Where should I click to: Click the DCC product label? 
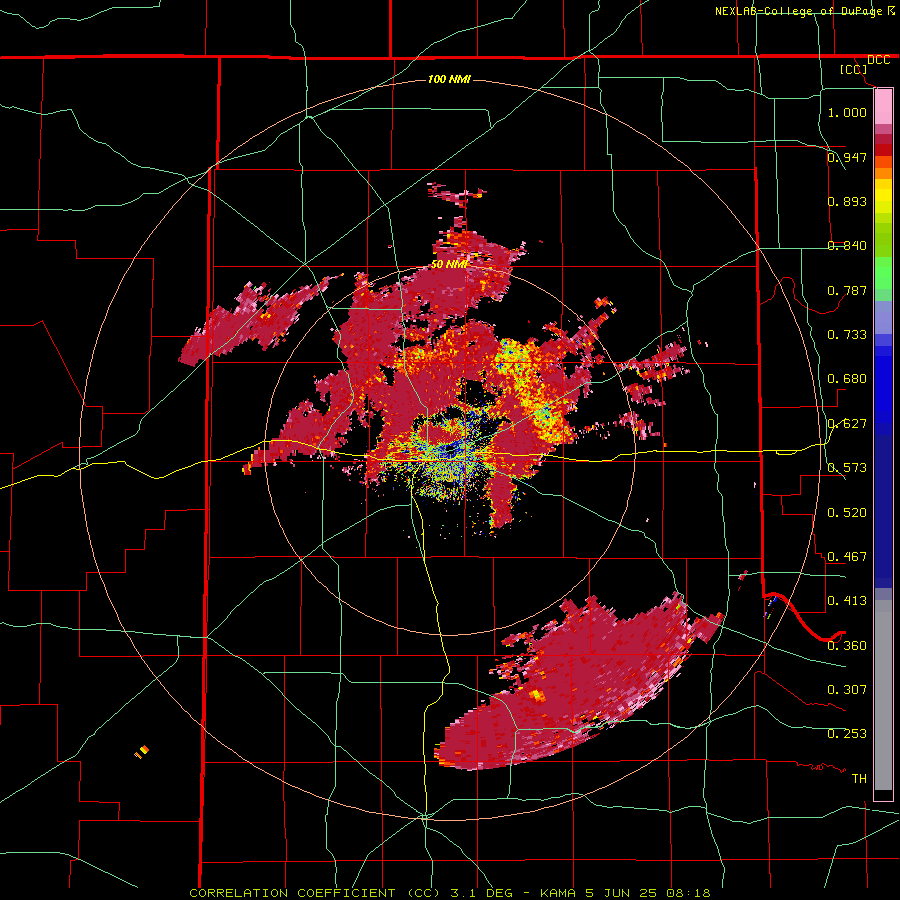pyautogui.click(x=878, y=60)
